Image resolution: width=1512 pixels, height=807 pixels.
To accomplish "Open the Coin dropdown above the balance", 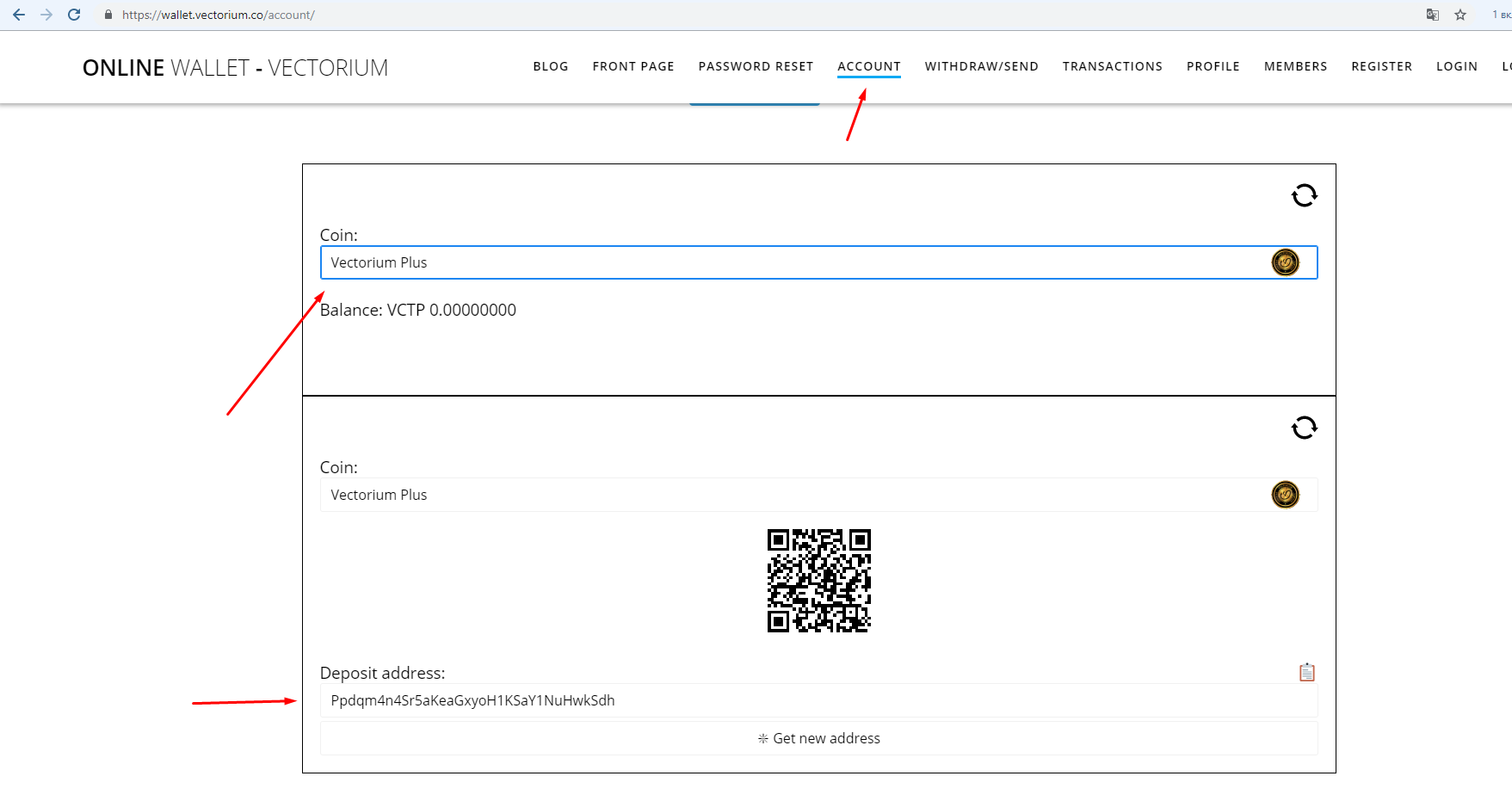I will click(818, 262).
